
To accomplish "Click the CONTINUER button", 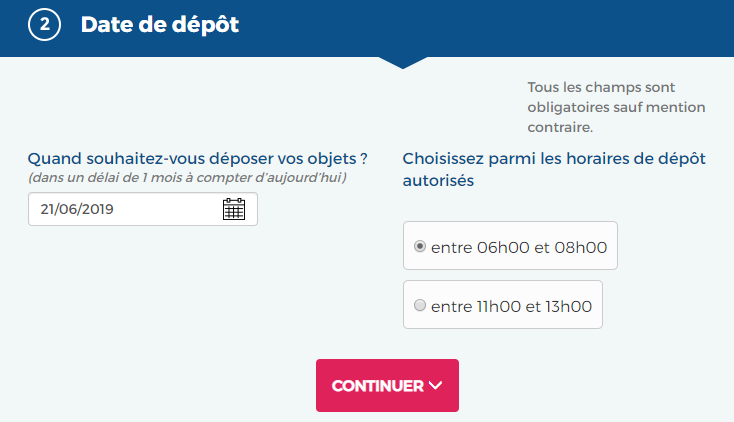I will [x=387, y=385].
